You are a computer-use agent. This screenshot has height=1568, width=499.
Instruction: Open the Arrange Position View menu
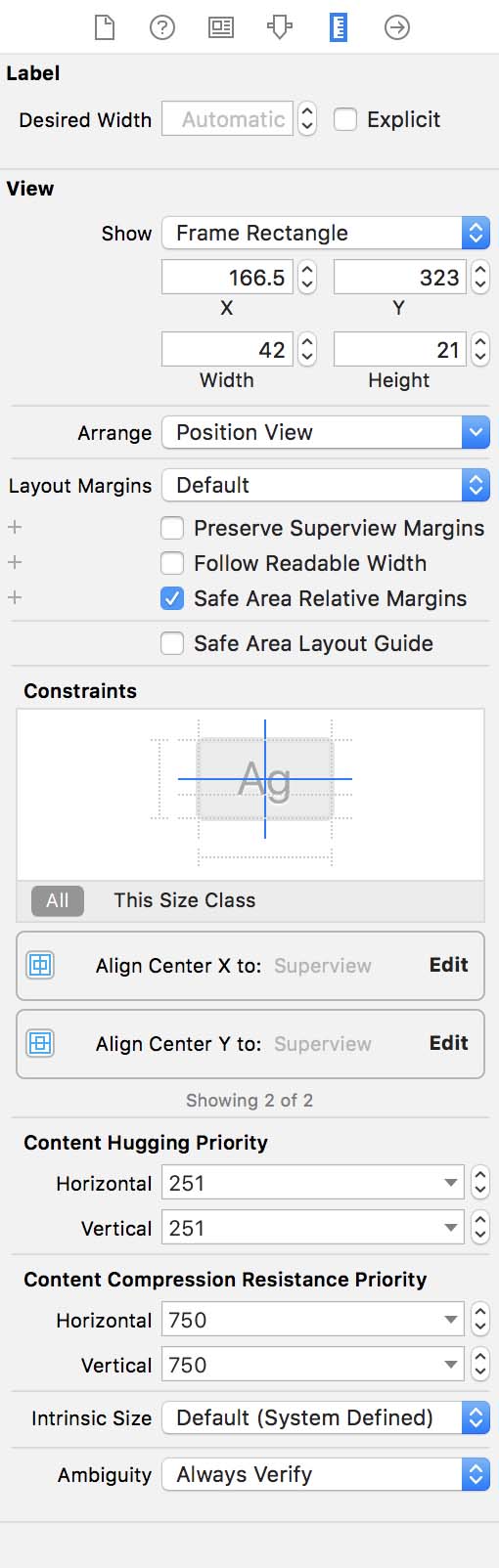tap(326, 432)
